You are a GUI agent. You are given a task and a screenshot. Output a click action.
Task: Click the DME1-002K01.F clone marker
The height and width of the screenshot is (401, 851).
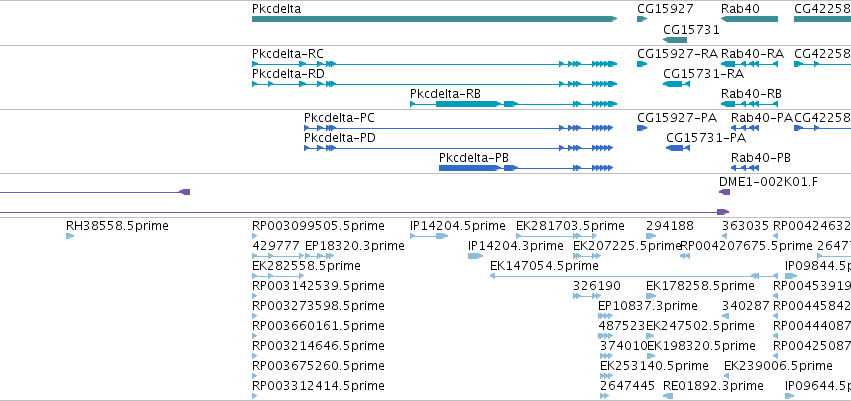click(x=725, y=192)
